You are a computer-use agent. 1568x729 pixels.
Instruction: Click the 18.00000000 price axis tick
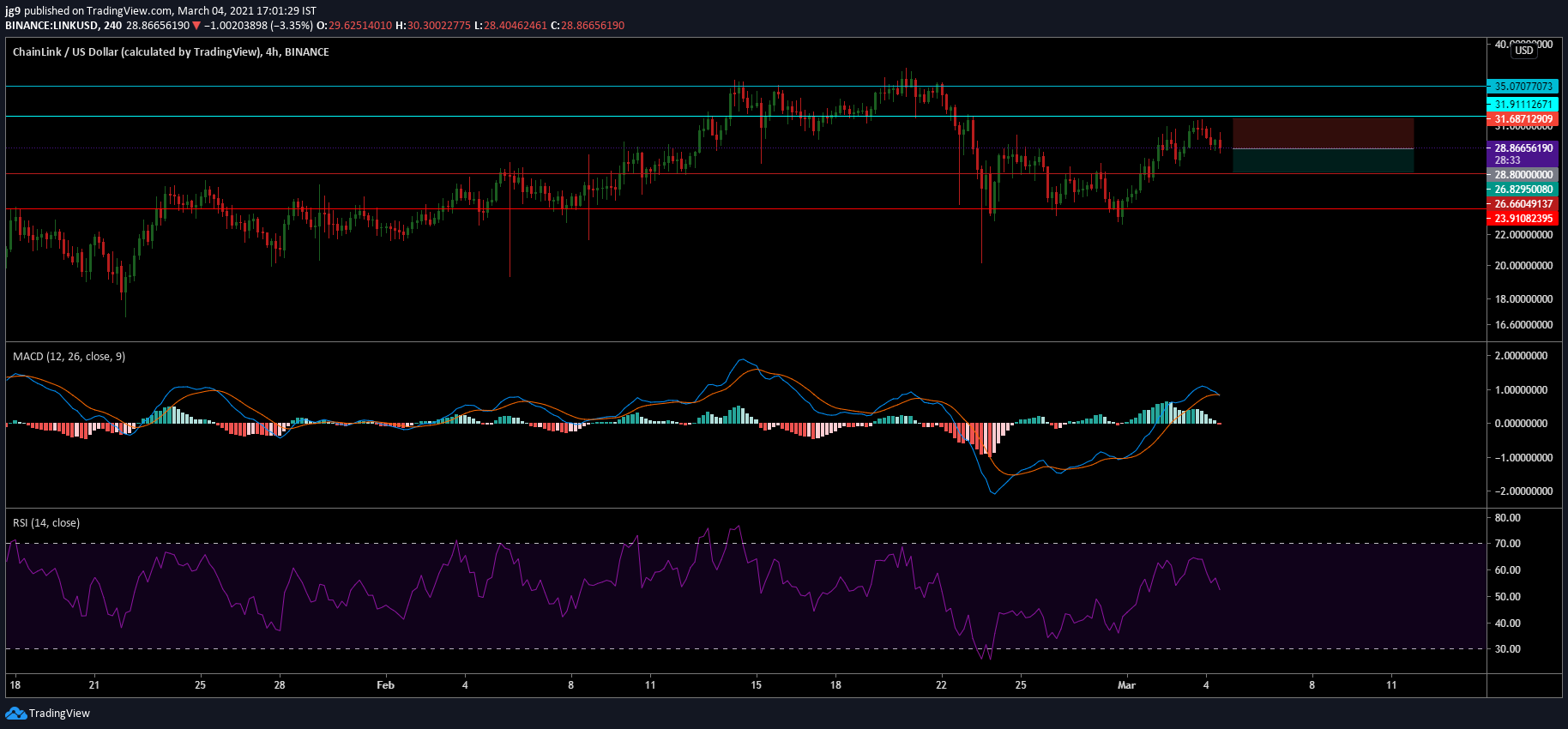point(1523,299)
